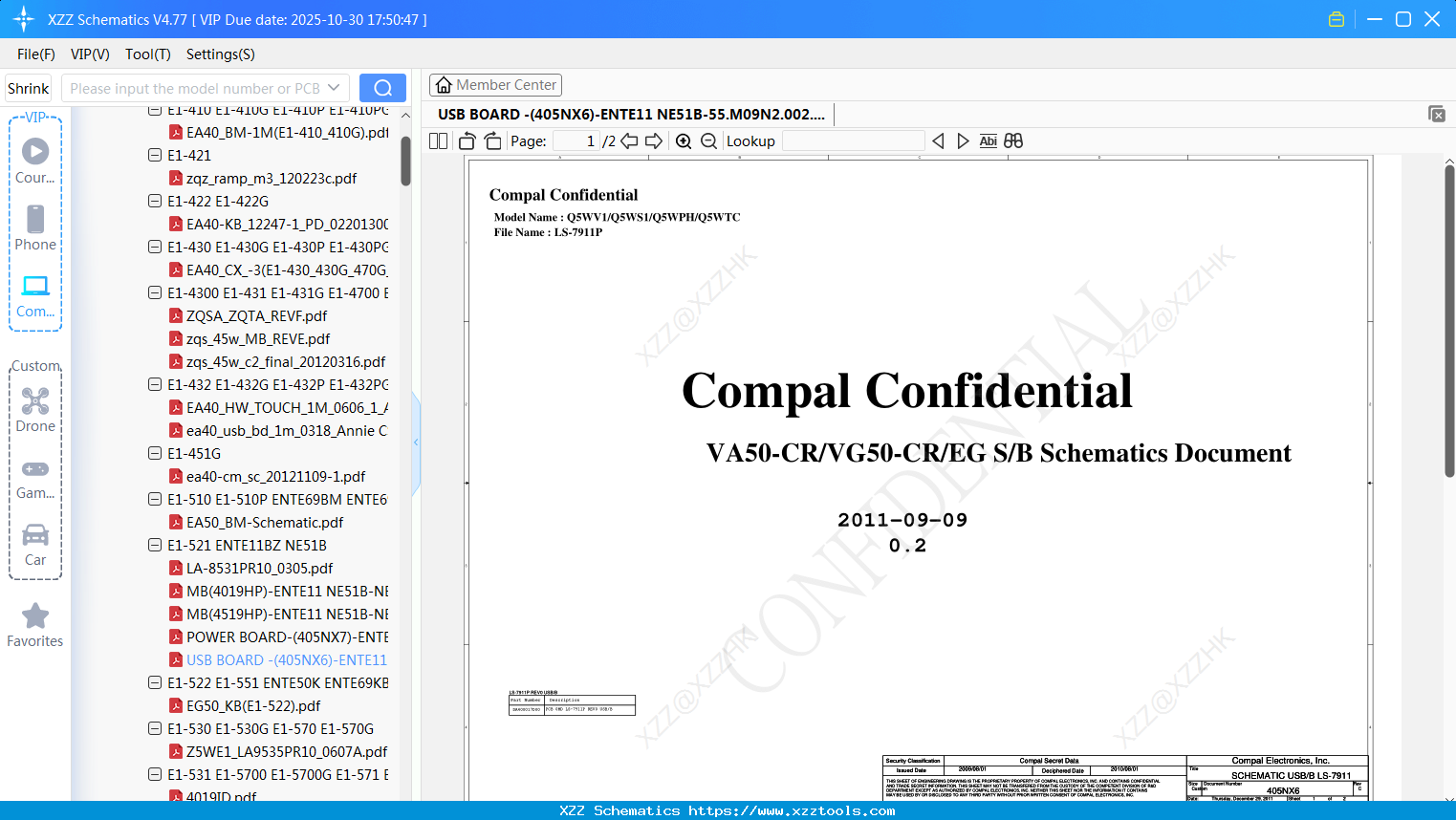Go to the next page with right arrow
1456x820 pixels.
pyautogui.click(x=654, y=141)
